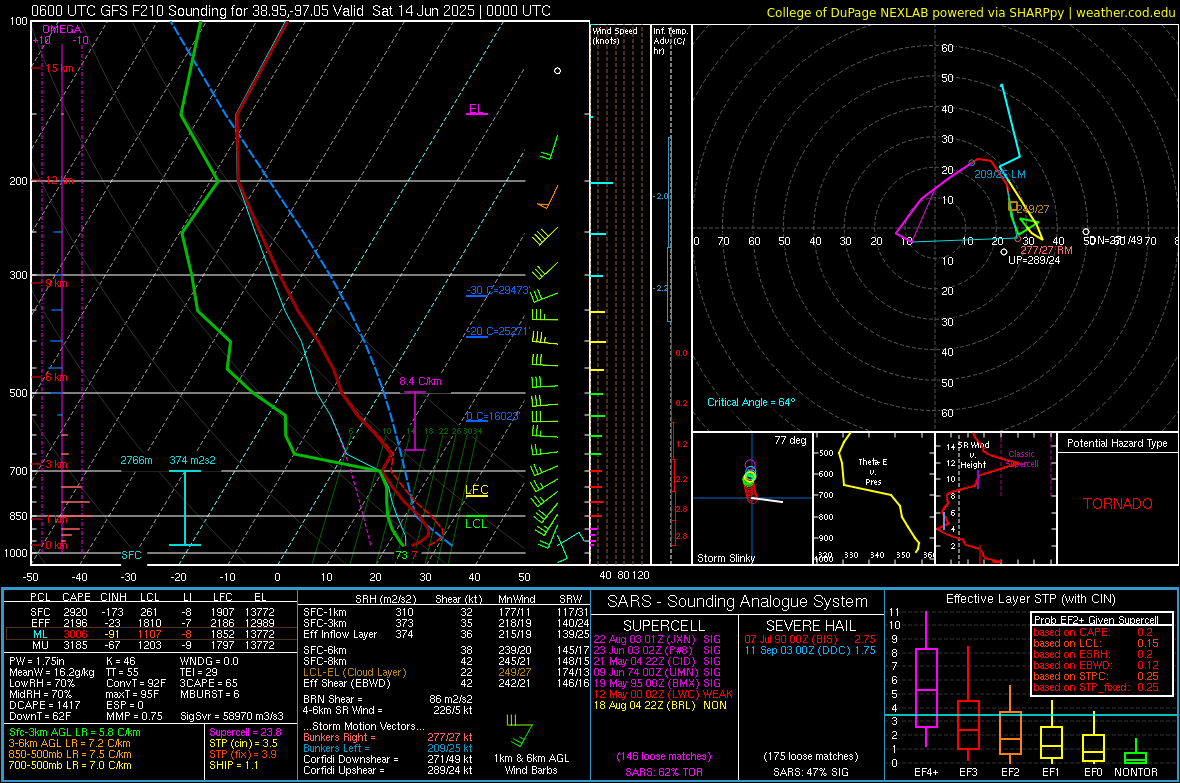Click the 'SARS: 62% TOR' summary
Image resolution: width=1180 pixels, height=783 pixels.
pyautogui.click(x=663, y=772)
